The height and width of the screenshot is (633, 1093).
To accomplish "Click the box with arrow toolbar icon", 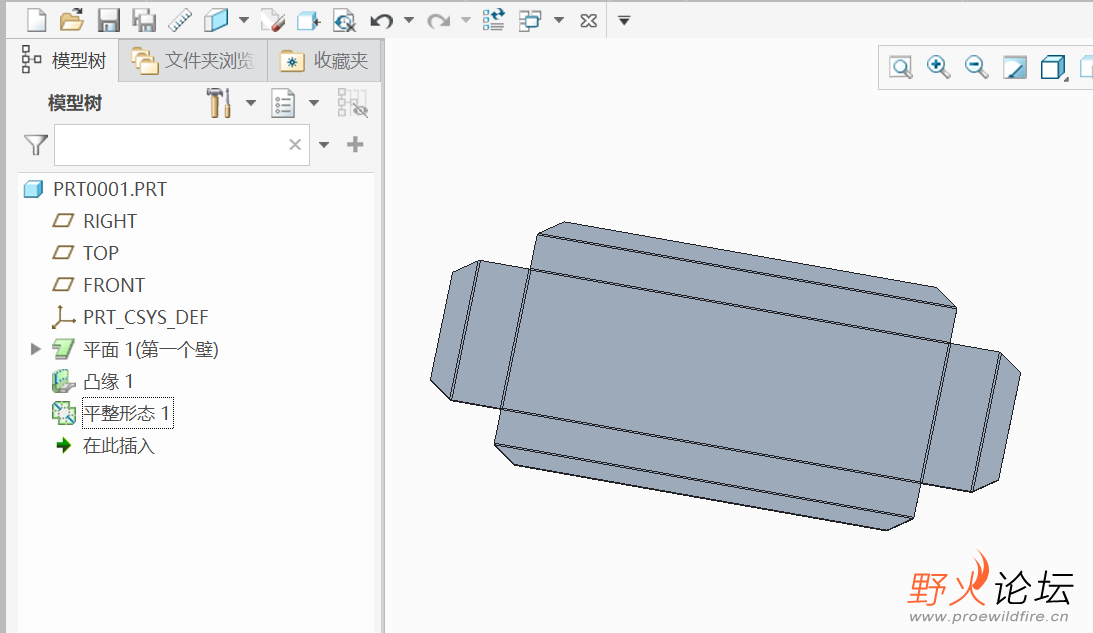I will (308, 21).
